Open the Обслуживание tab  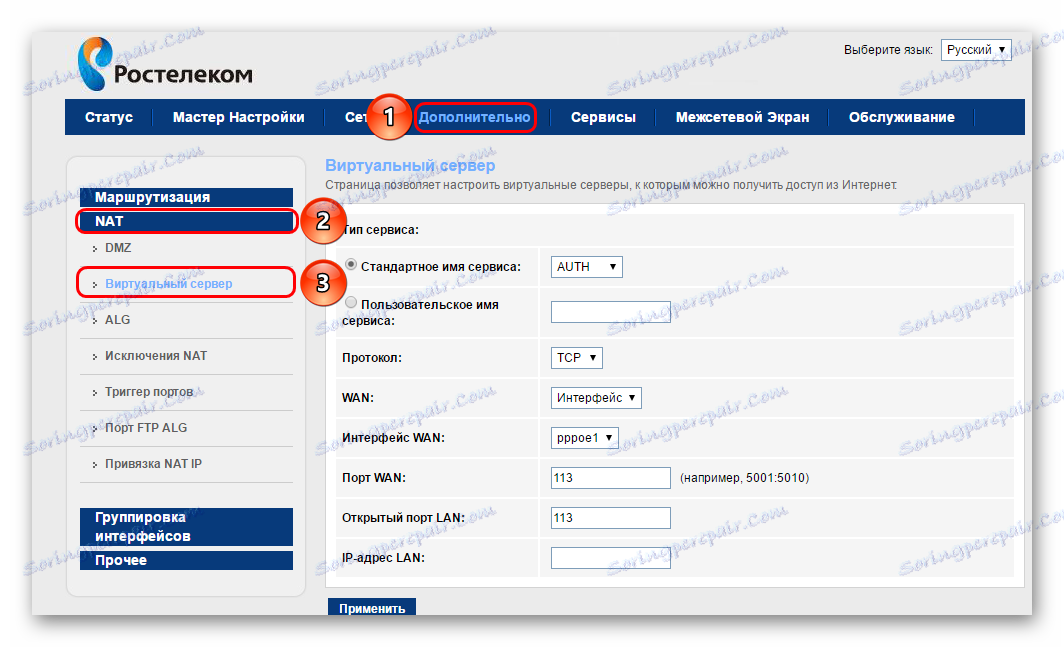[901, 117]
